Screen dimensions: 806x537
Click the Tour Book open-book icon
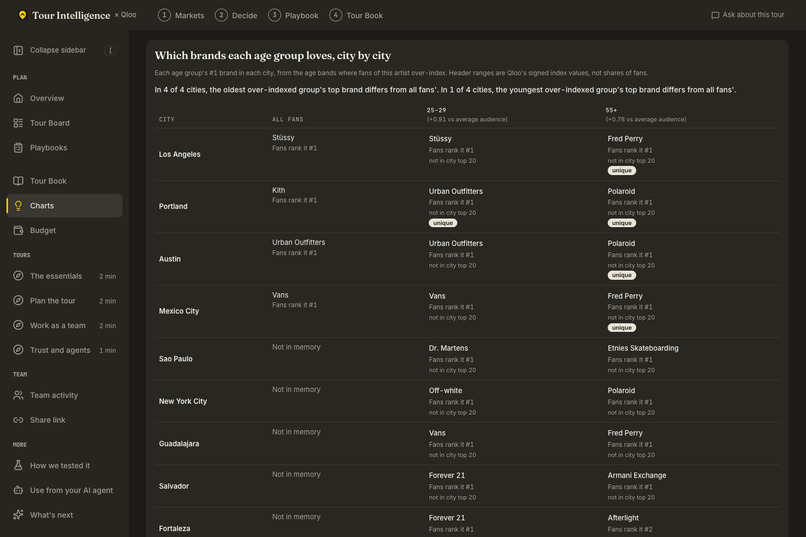18,181
